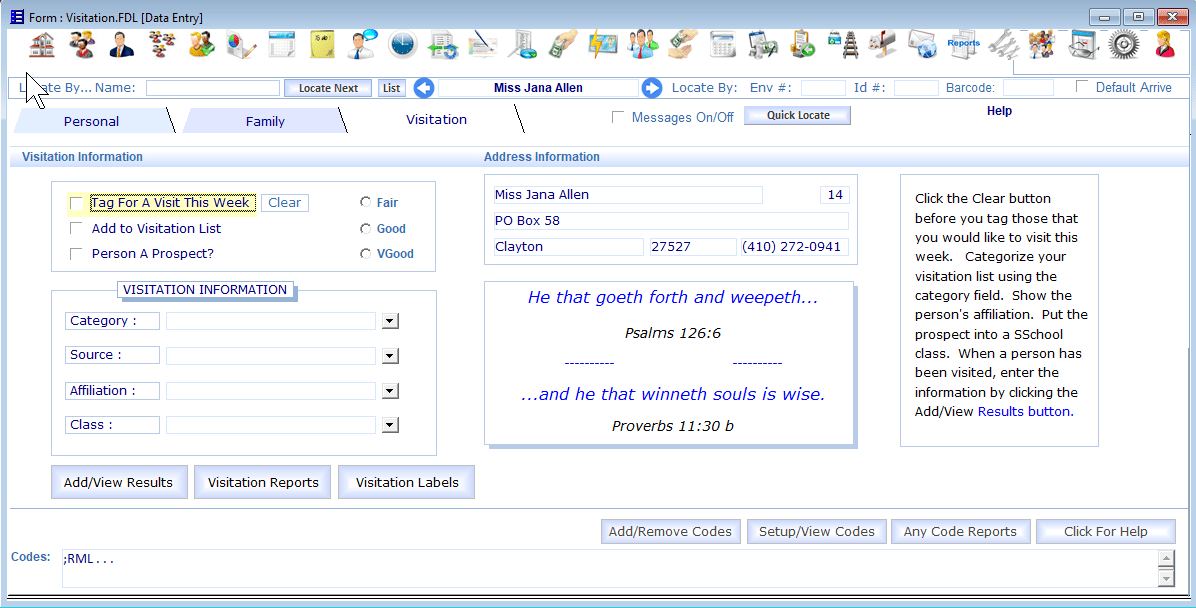Select the Good radio button

365,228
